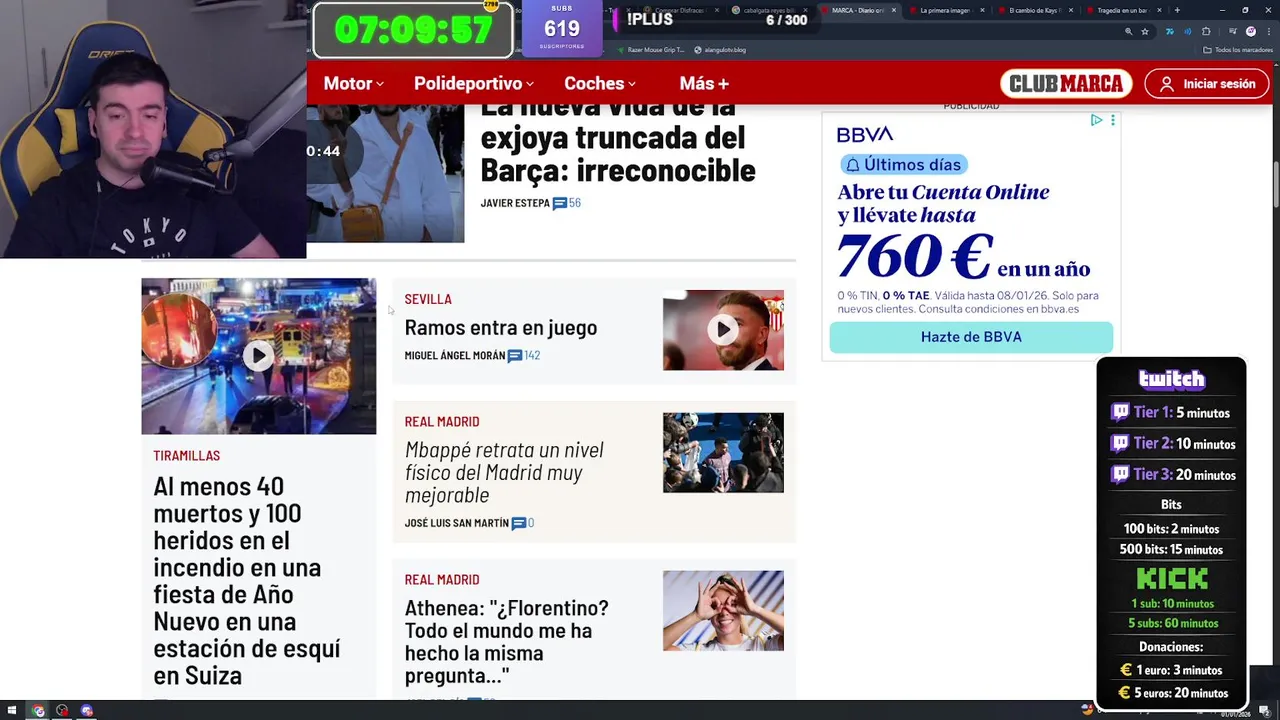1280x720 pixels.
Task: Open Chrome from the Windows taskbar
Action: point(38,711)
